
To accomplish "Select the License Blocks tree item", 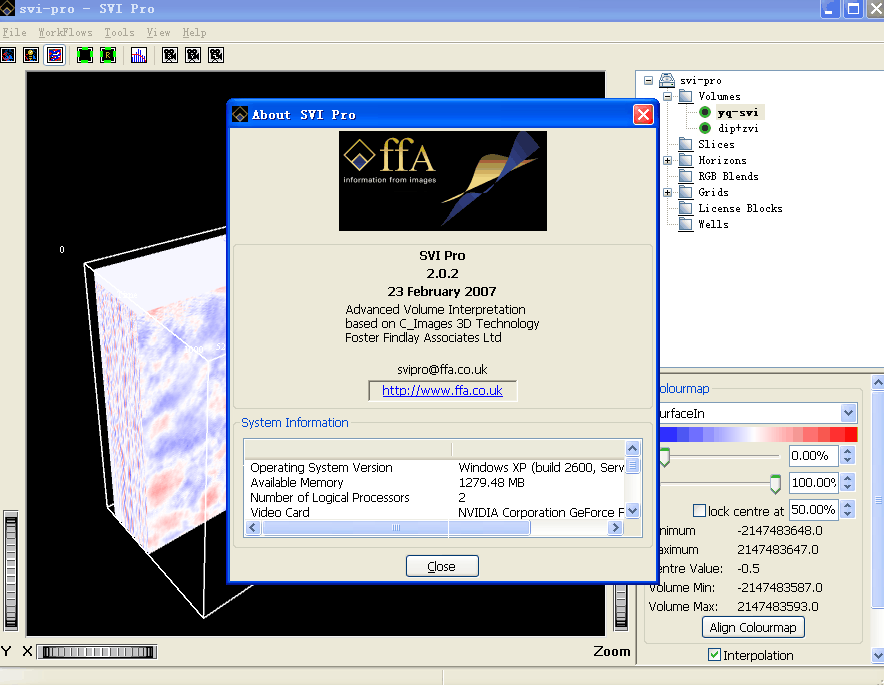I will (x=740, y=208).
